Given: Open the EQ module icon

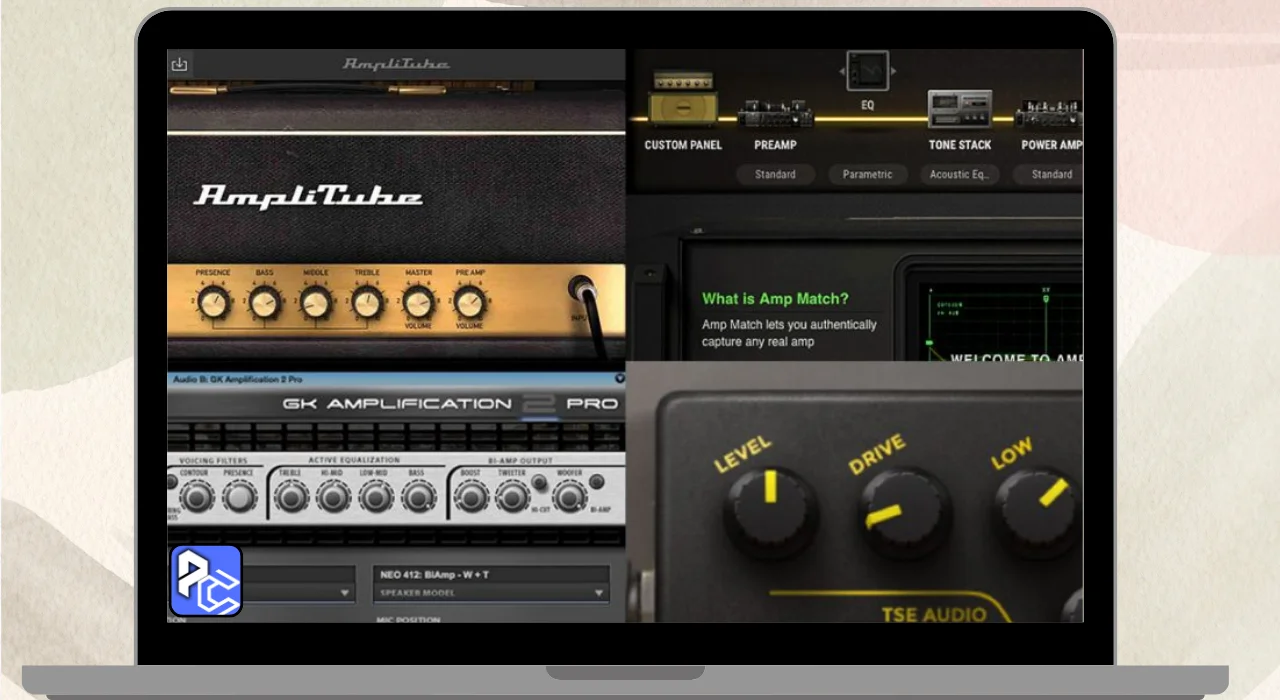Looking at the screenshot, I should (867, 71).
